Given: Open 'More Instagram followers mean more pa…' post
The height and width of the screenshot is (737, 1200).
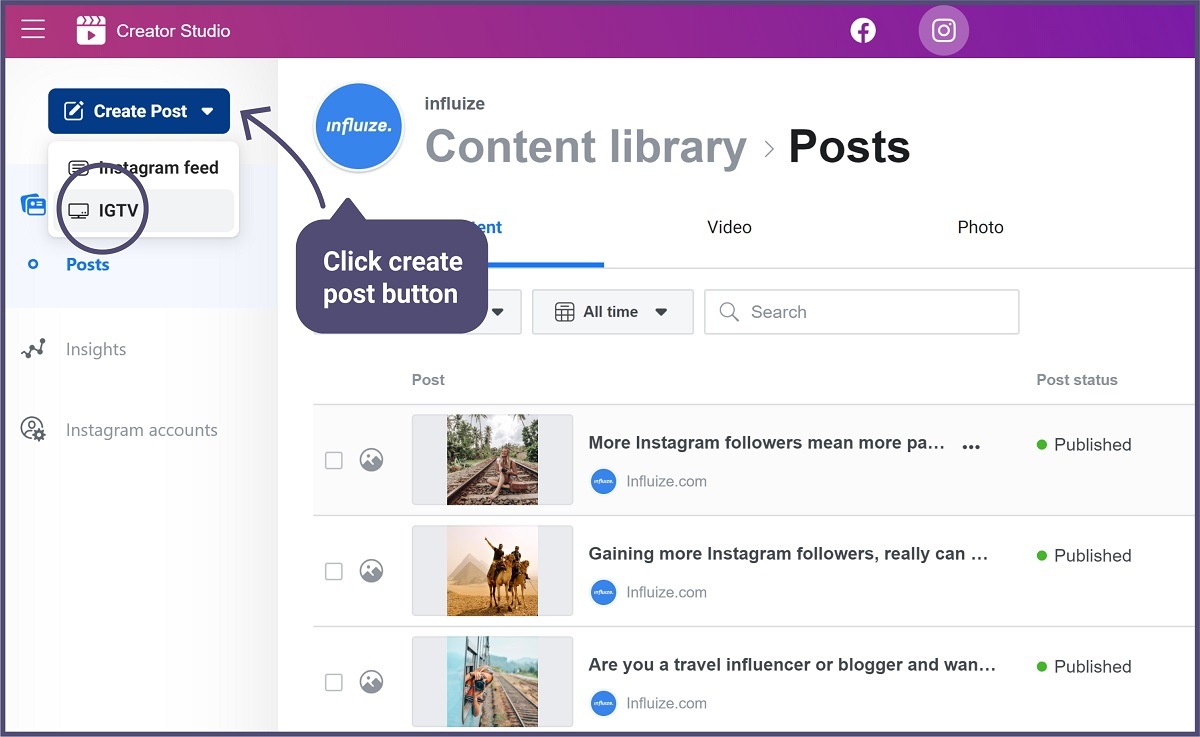Looking at the screenshot, I should (x=766, y=443).
